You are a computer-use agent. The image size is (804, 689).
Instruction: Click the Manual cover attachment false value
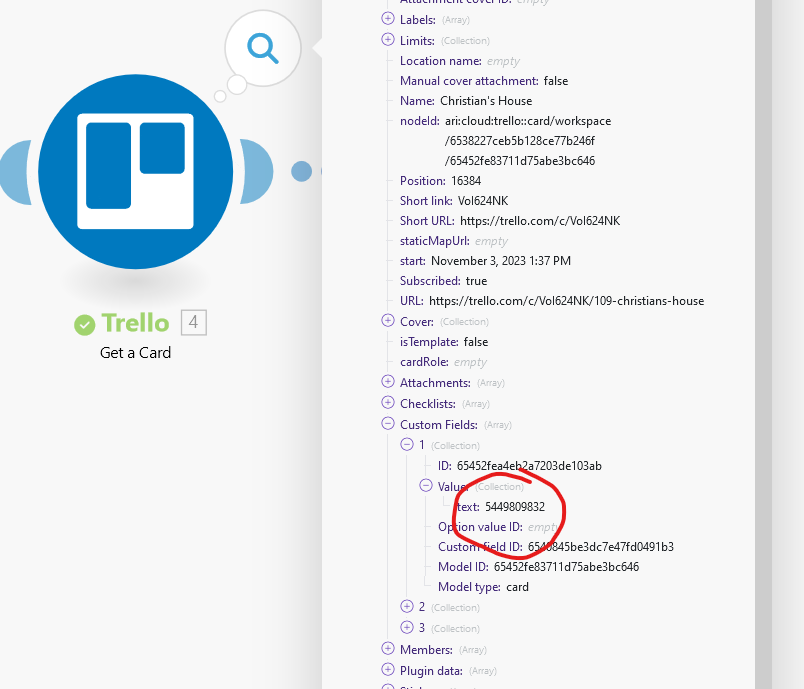(556, 81)
